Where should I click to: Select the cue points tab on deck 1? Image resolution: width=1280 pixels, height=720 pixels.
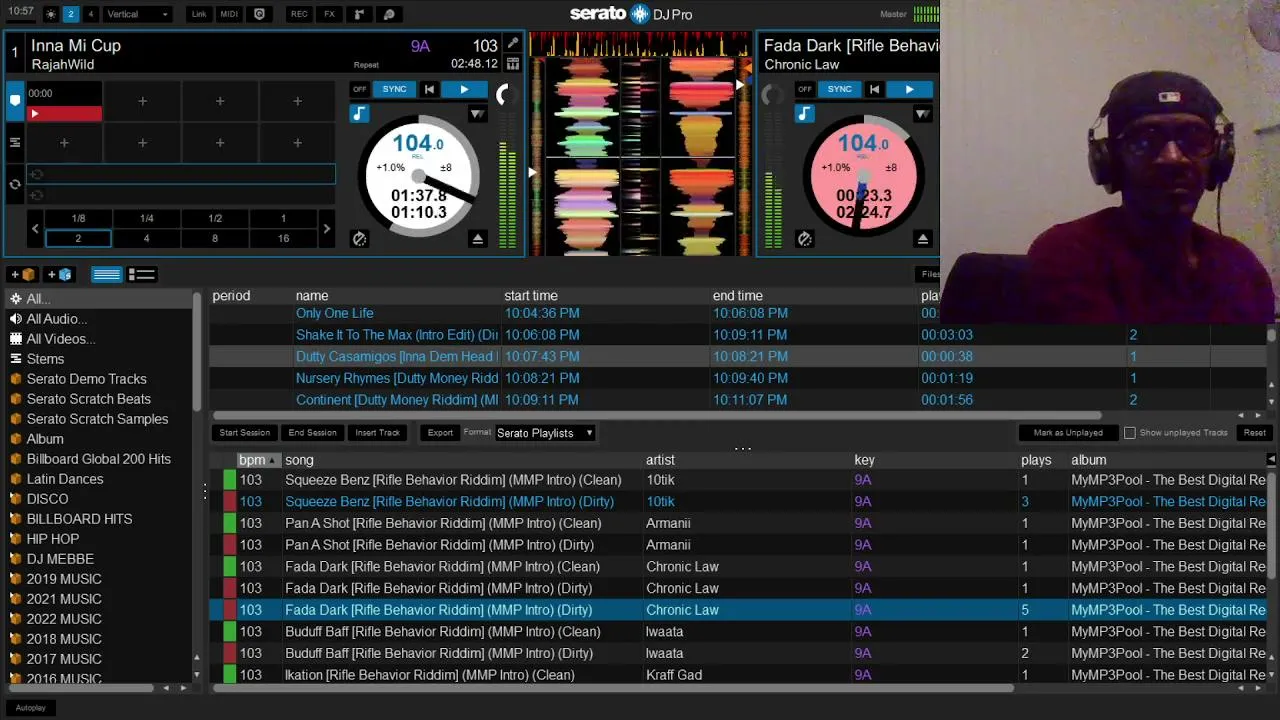[15, 100]
